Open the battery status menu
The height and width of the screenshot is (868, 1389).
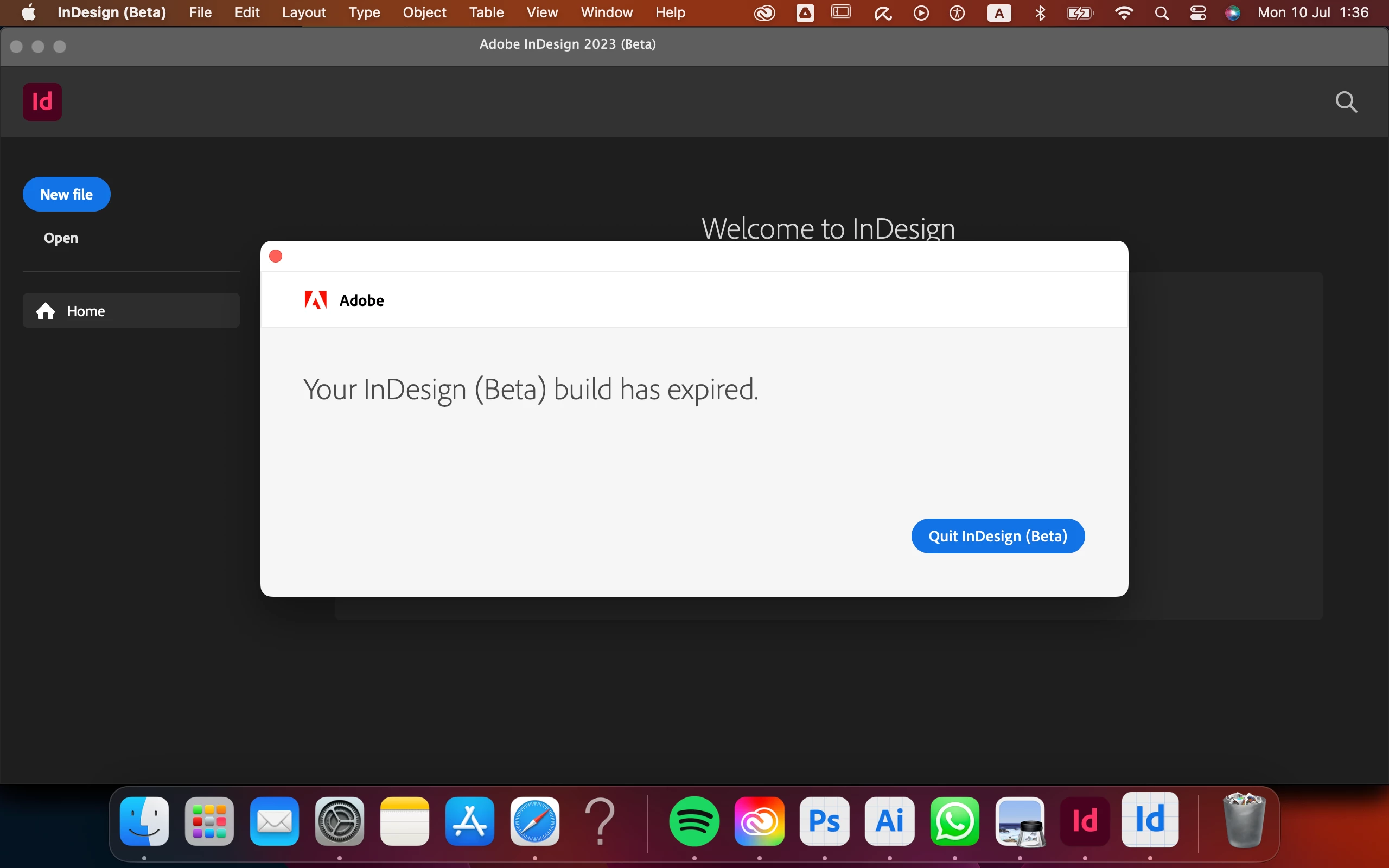[1080, 12]
